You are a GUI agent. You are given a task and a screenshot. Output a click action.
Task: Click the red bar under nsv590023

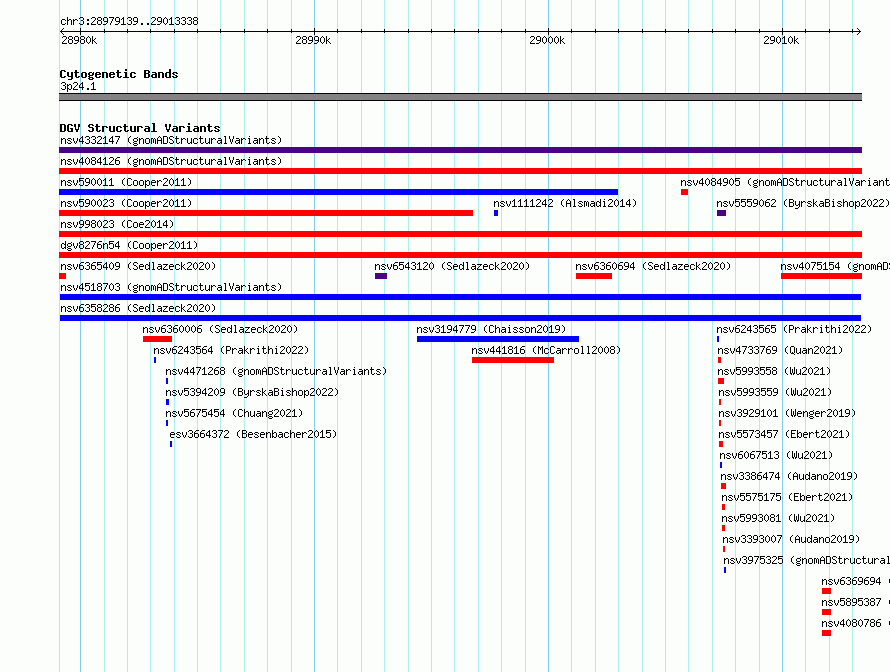click(x=266, y=213)
